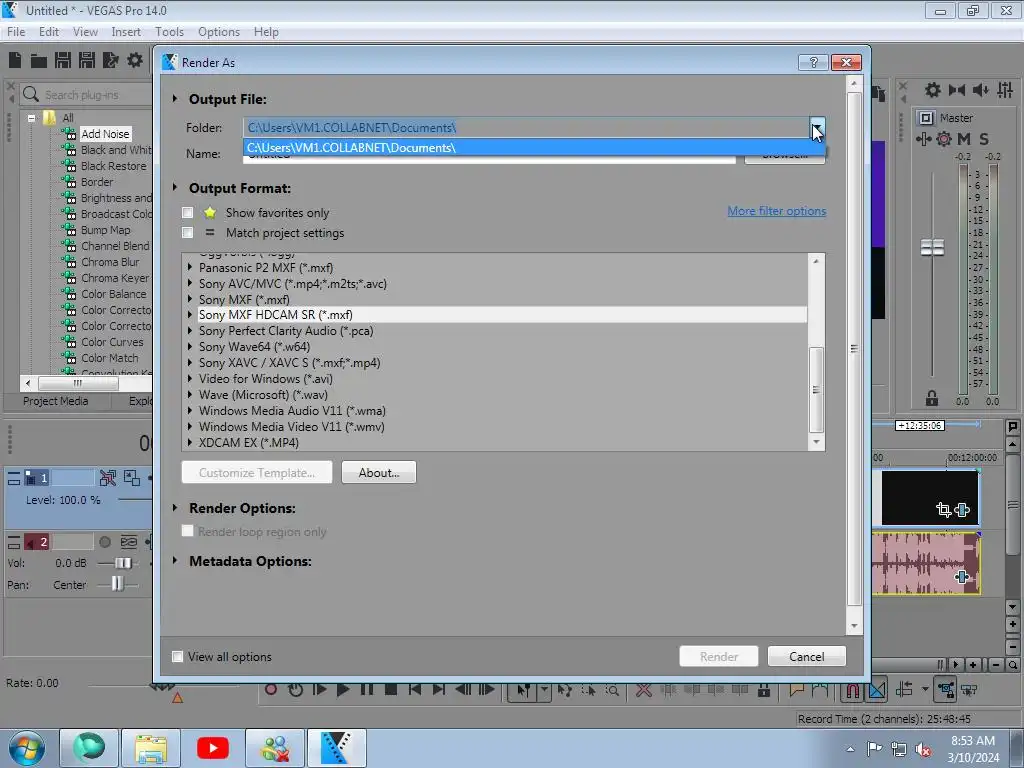
Task: Expand Sony AVC/MVC format templates
Action: 189,283
